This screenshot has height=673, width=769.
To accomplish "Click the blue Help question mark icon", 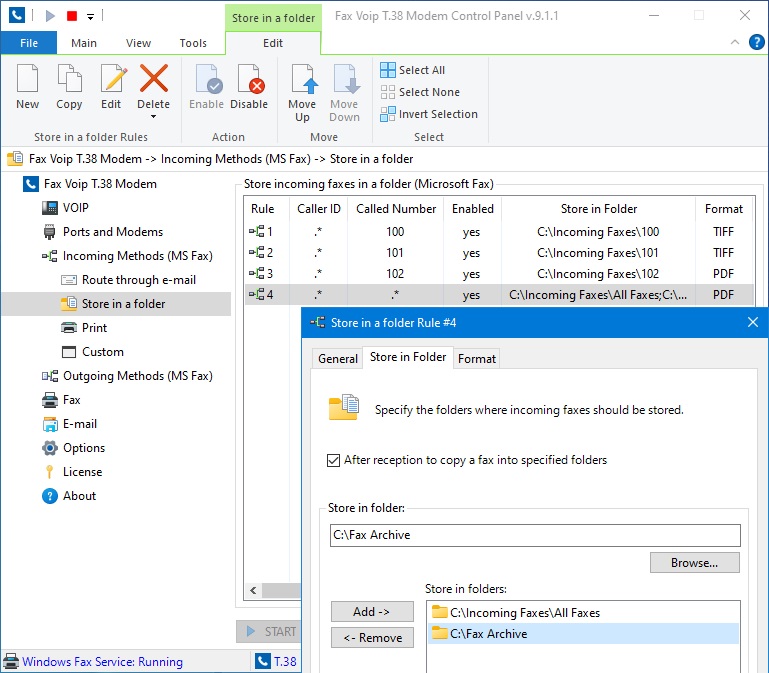I will coord(757,42).
